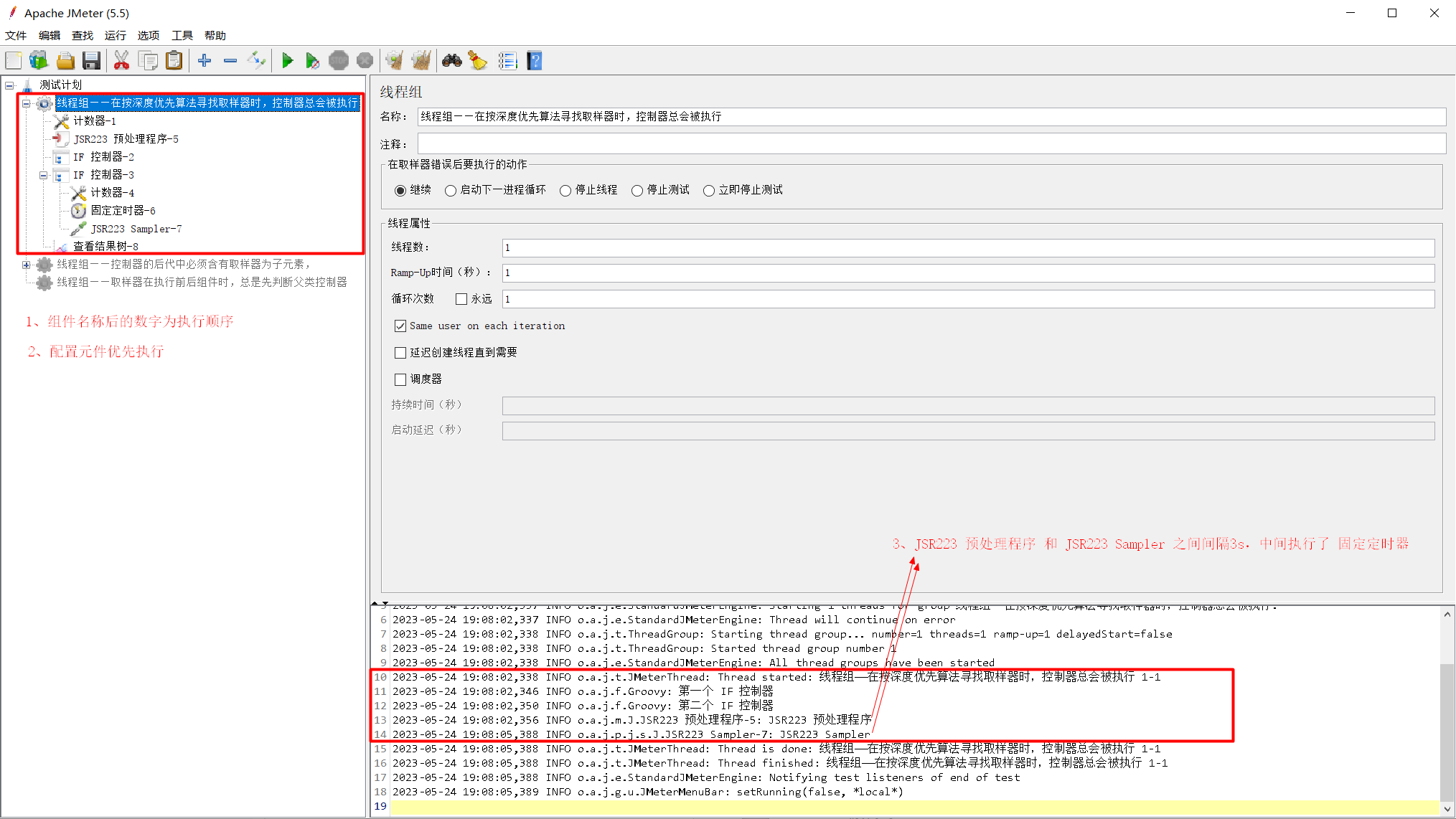Click the 计数器-1 tools icon
This screenshot has width=1456, height=819.
tap(61, 121)
